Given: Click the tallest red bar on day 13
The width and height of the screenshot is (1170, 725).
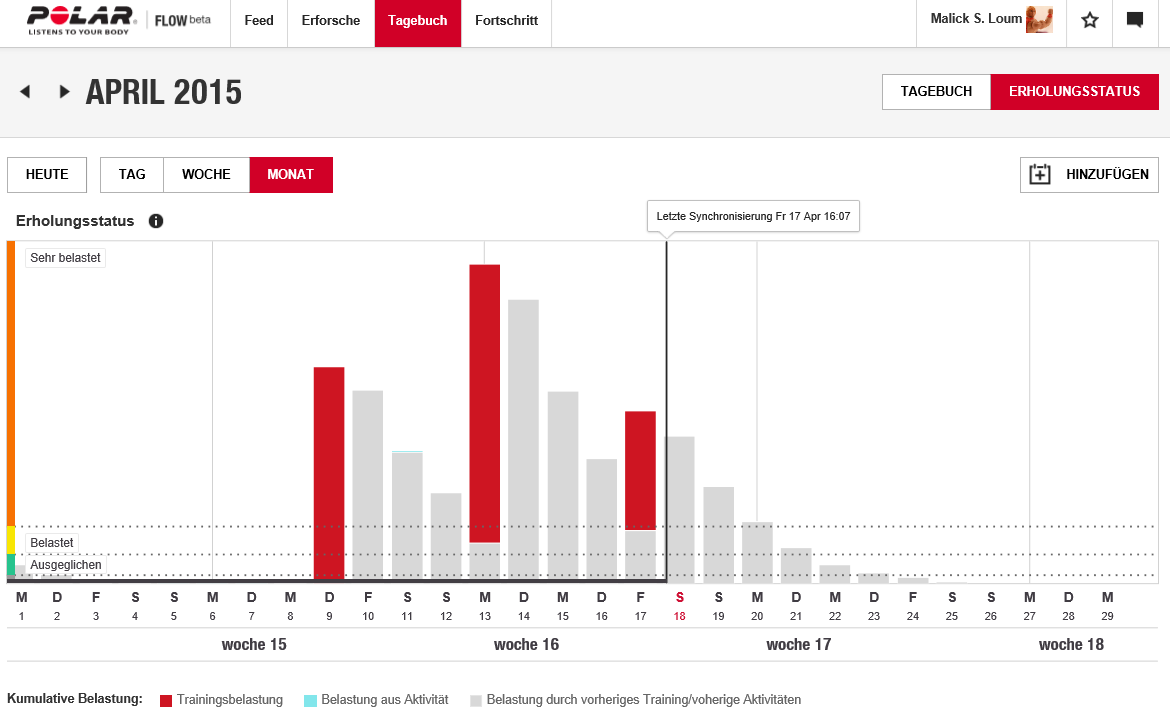Looking at the screenshot, I should pos(485,400).
